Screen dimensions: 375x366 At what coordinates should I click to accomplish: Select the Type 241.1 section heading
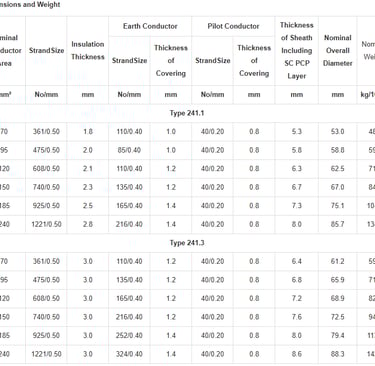[x=187, y=113]
